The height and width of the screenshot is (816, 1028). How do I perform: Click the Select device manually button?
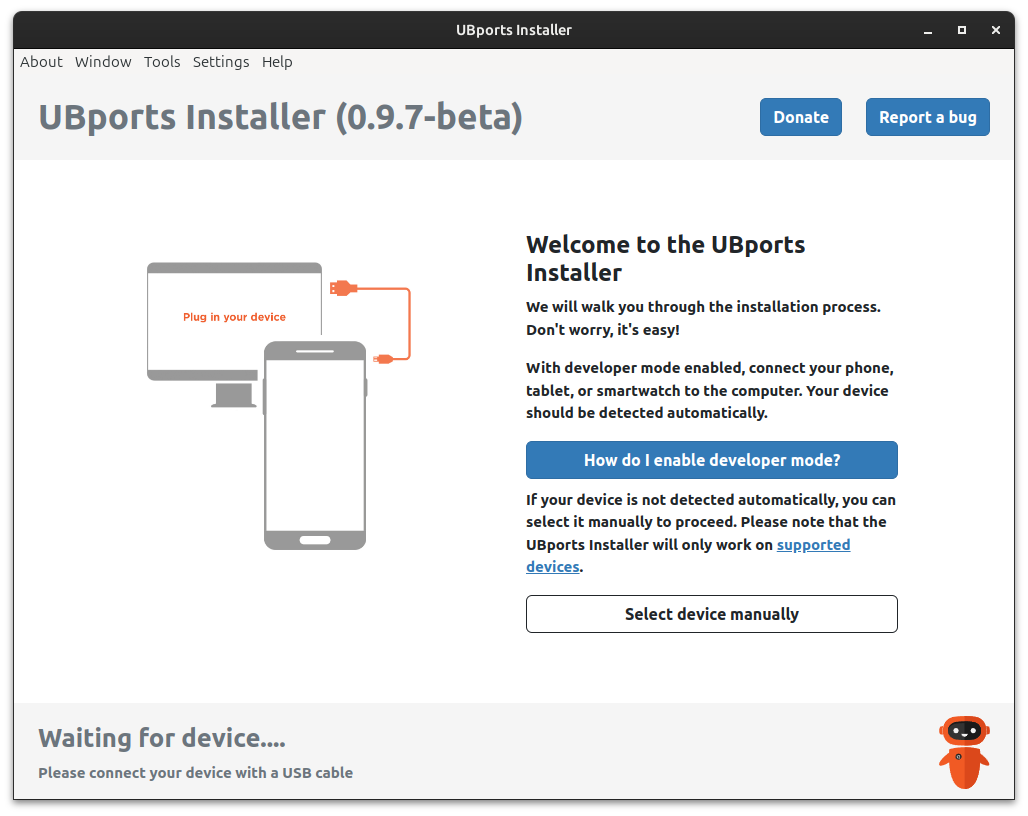711,614
